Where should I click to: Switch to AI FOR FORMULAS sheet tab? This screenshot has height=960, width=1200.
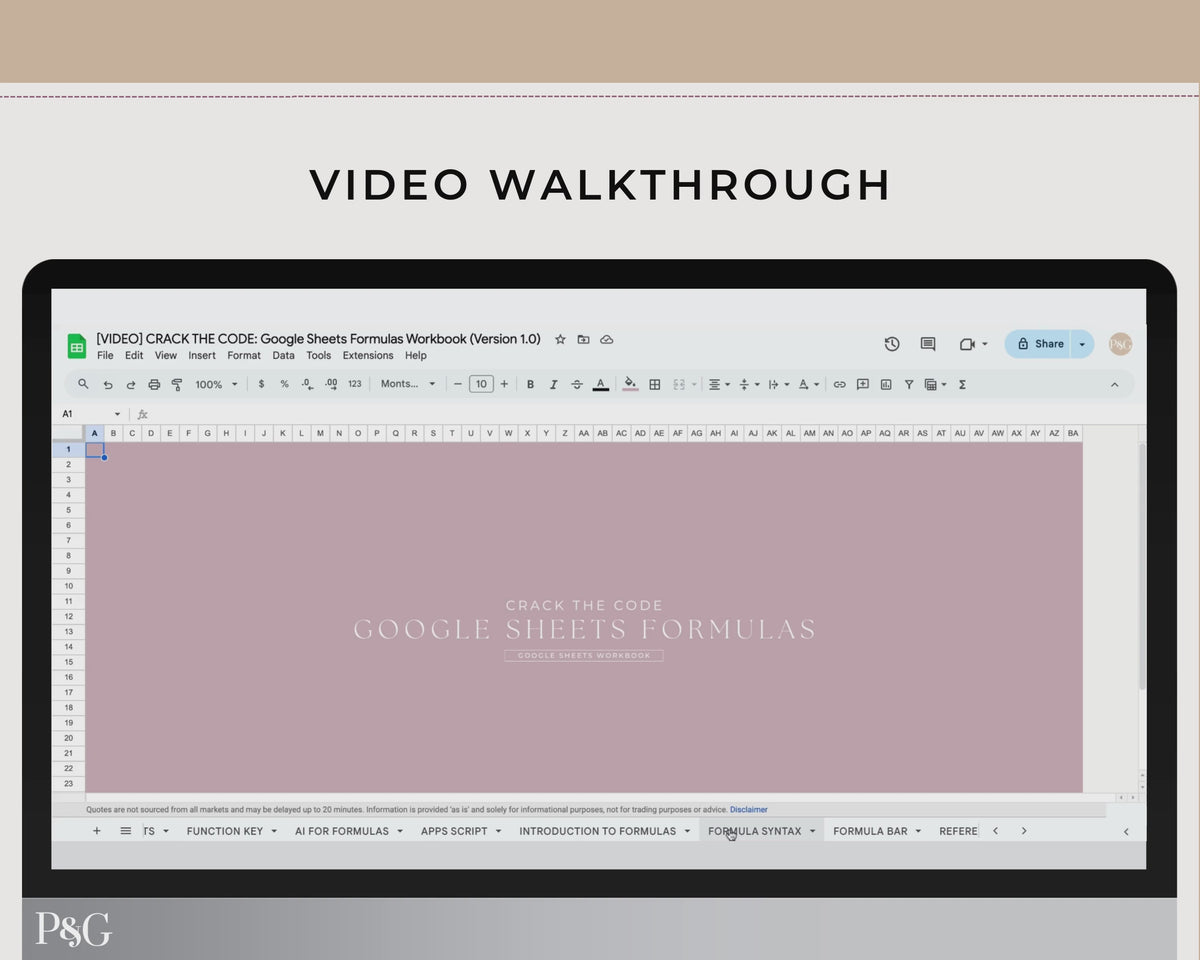342,831
